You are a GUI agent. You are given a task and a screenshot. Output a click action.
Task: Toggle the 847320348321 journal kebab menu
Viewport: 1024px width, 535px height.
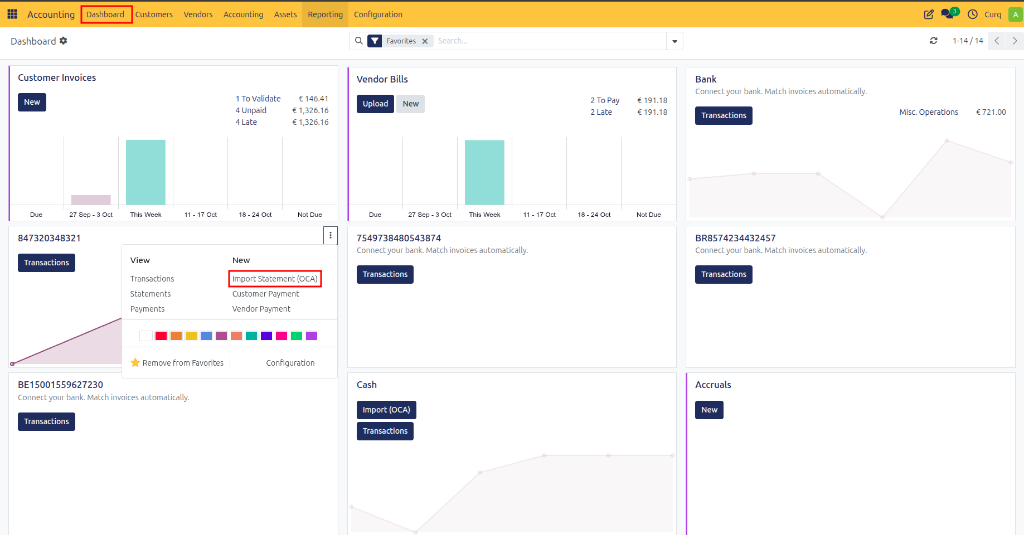[x=330, y=235]
